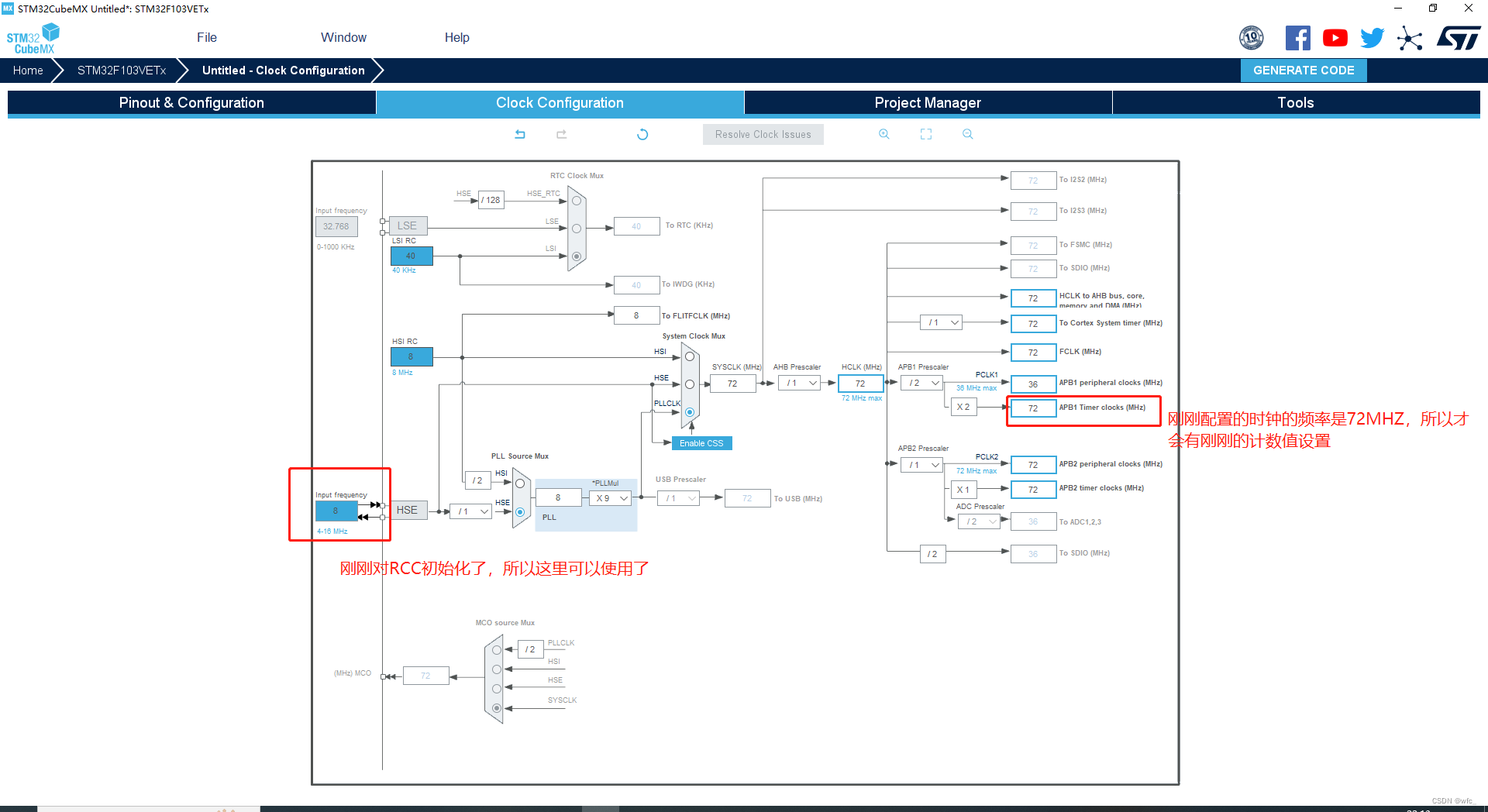Image resolution: width=1488 pixels, height=812 pixels.
Task: Click the zoom out magnifier icon
Action: click(968, 134)
